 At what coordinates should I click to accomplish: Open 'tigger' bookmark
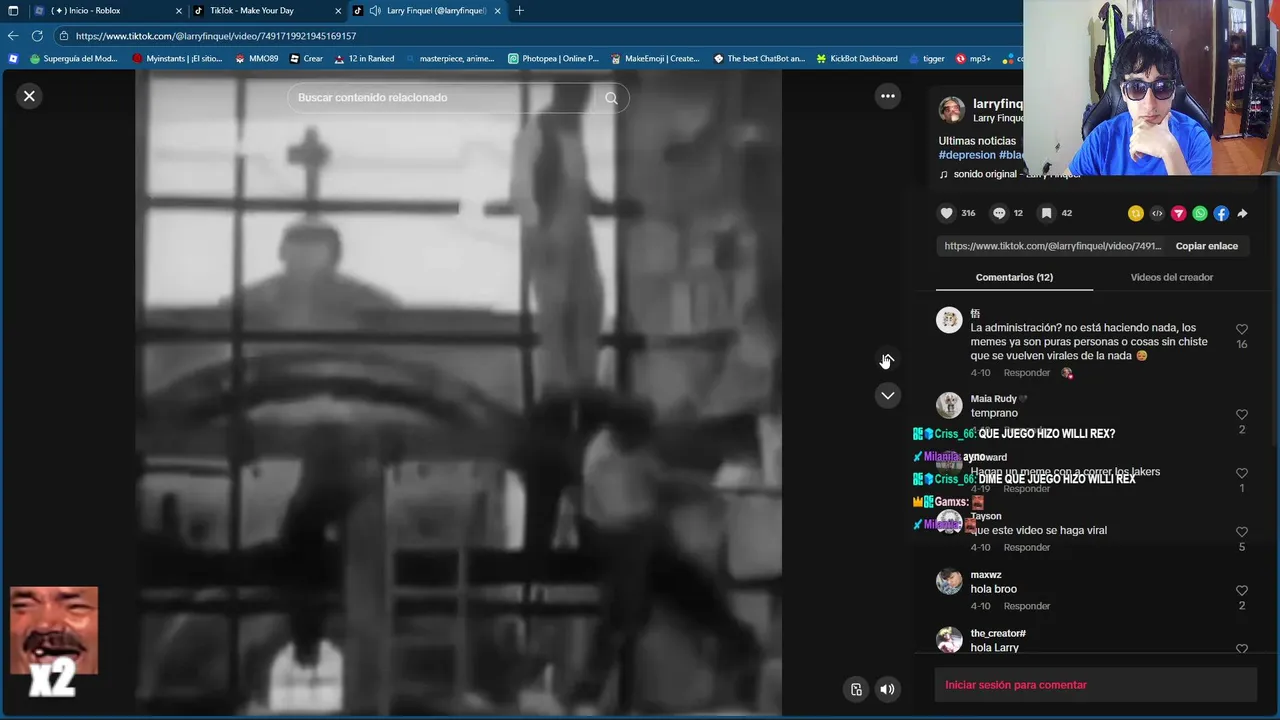point(926,59)
